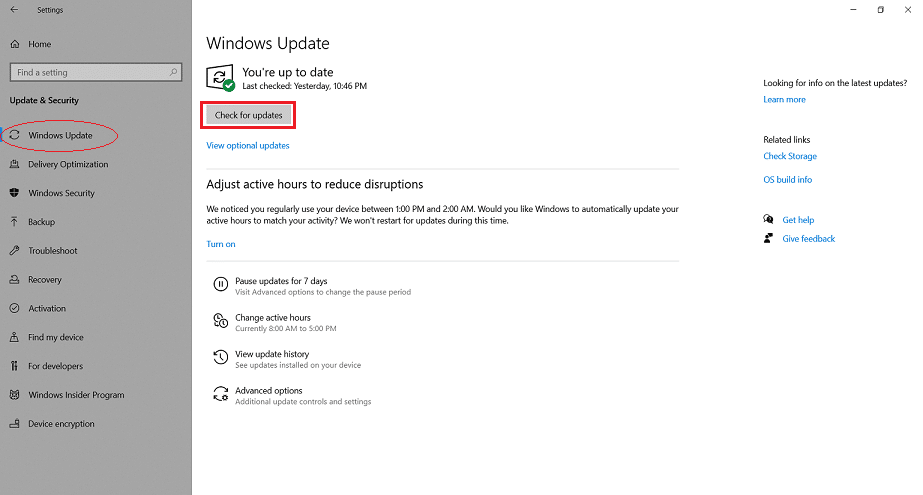Click the Activation checkmark icon
923x495 pixels.
coord(15,308)
